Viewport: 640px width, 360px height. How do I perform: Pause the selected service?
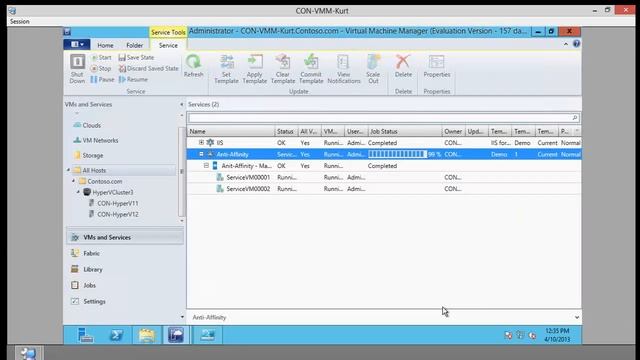click(x=102, y=79)
